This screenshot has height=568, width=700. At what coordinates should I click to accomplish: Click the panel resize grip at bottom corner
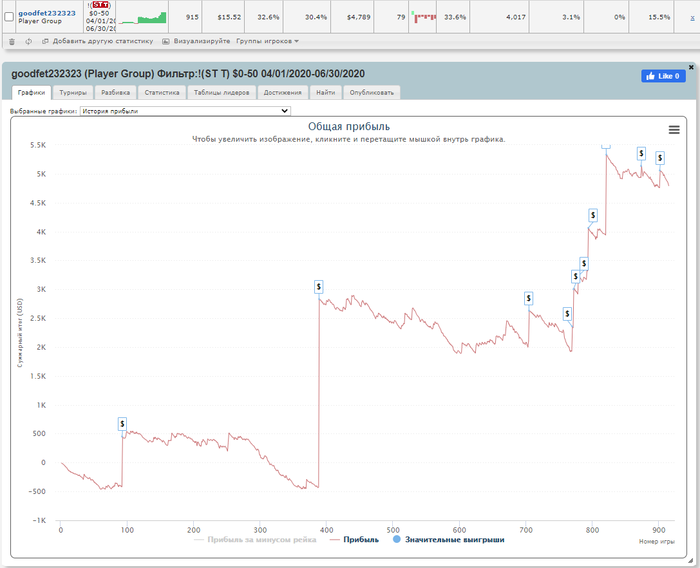(x=691, y=561)
